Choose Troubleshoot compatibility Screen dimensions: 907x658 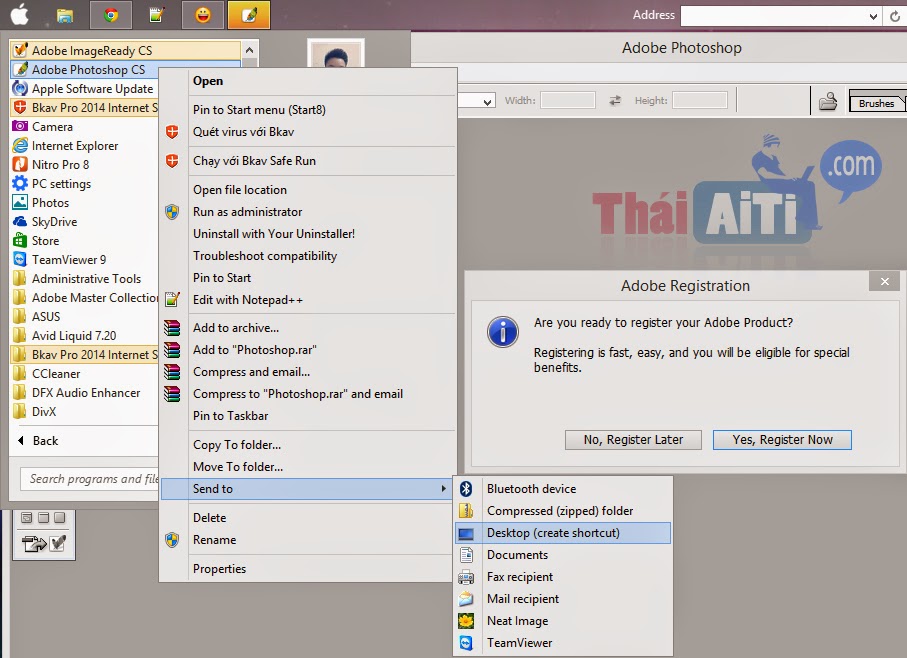coord(307,256)
